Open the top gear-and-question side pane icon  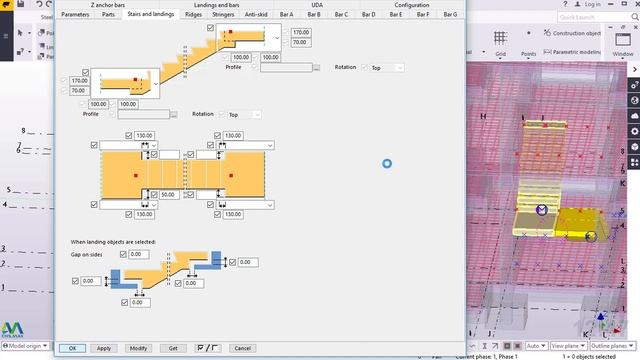pos(634,85)
